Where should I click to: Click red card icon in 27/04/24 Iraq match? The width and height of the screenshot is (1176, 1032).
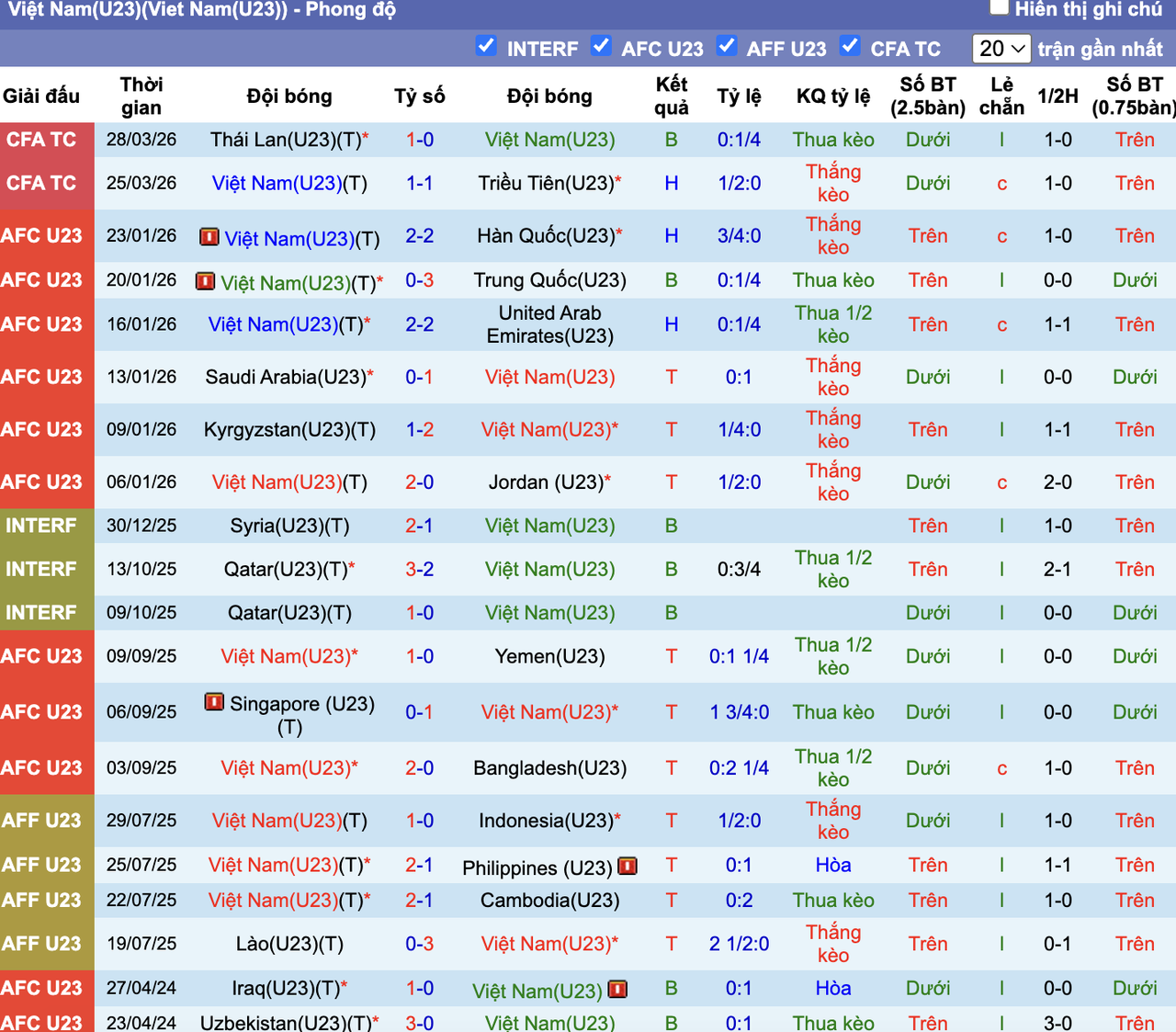point(617,990)
